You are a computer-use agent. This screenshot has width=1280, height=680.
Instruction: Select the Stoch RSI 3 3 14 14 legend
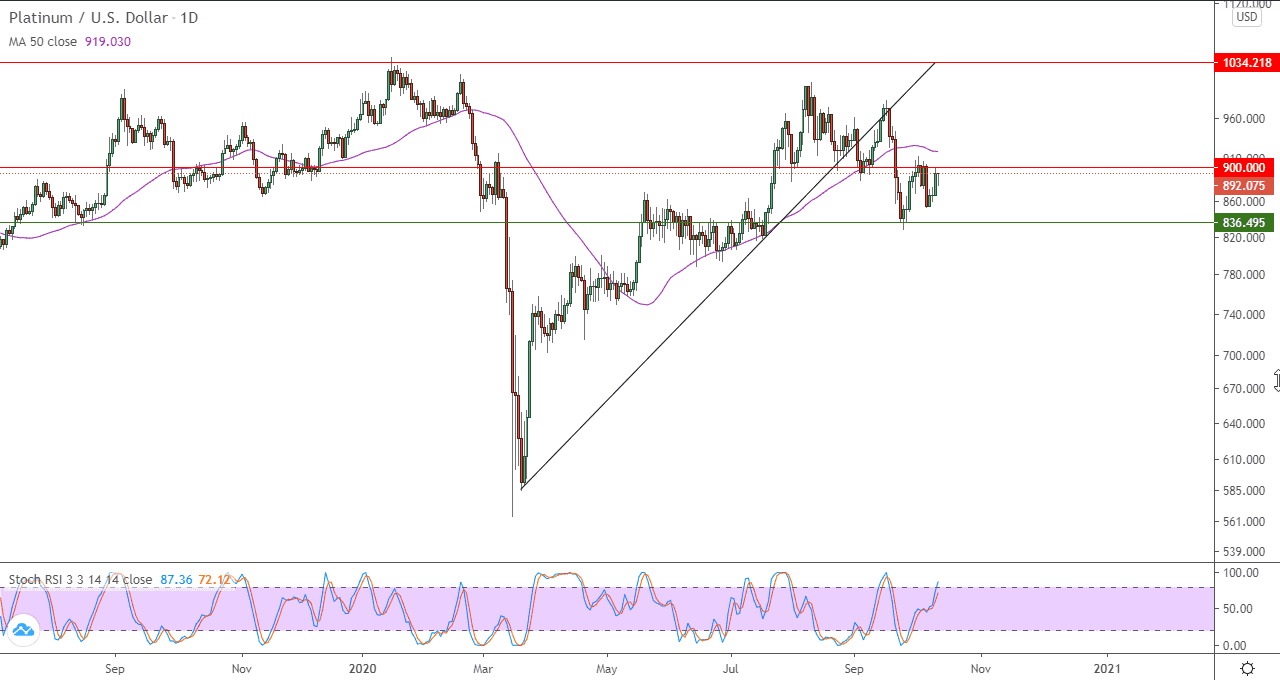[x=80, y=580]
